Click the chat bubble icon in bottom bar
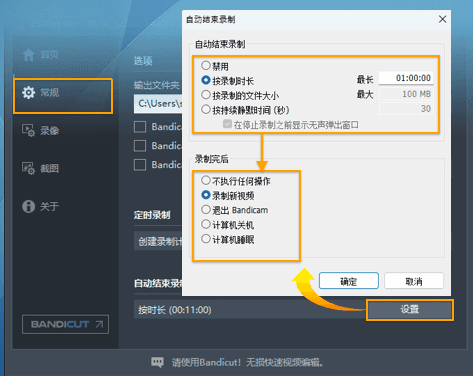Viewport: 473px width, 376px height. point(158,362)
